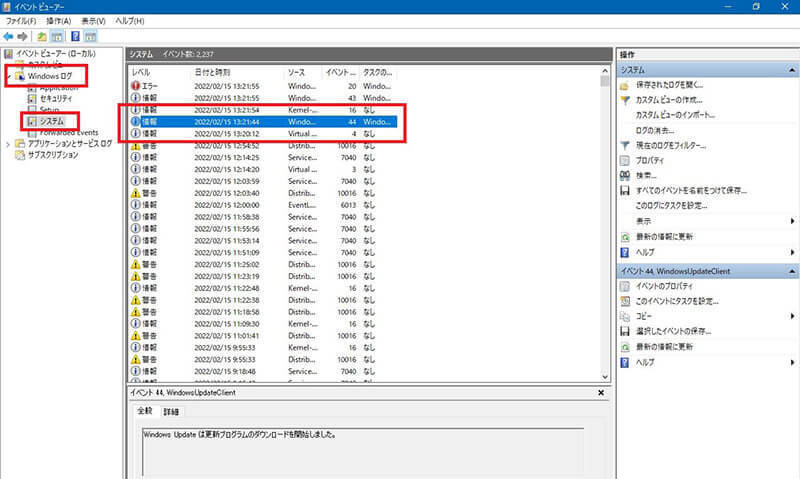The width and height of the screenshot is (800, 479).
Task: Click the red error icon in the エラー row
Action: [136, 85]
